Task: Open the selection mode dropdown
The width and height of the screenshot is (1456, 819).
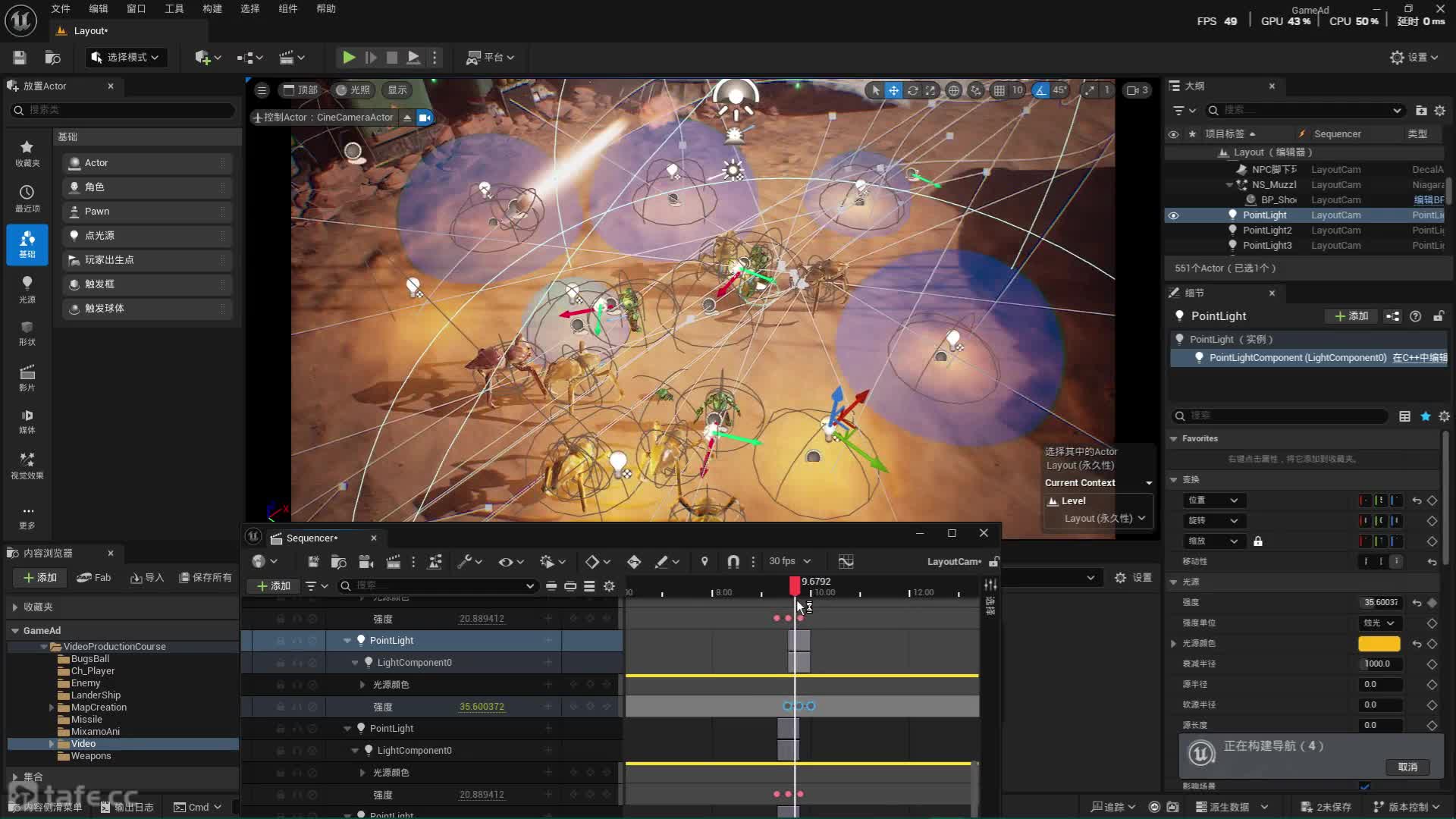Action: click(x=125, y=57)
